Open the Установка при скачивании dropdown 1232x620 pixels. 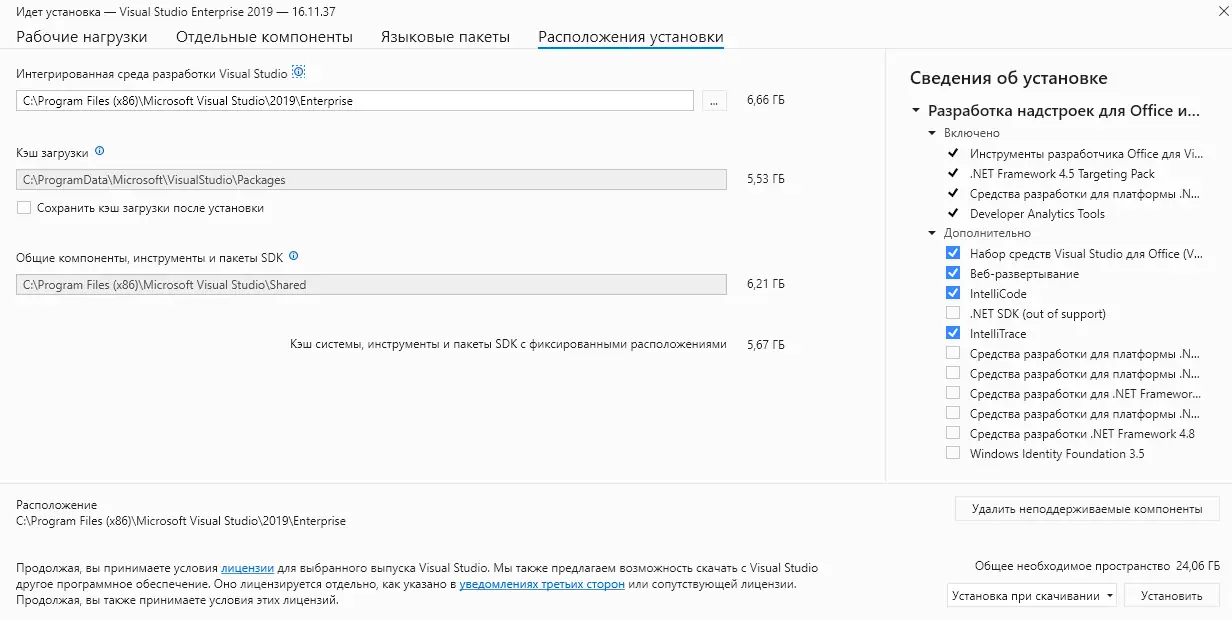(1032, 596)
